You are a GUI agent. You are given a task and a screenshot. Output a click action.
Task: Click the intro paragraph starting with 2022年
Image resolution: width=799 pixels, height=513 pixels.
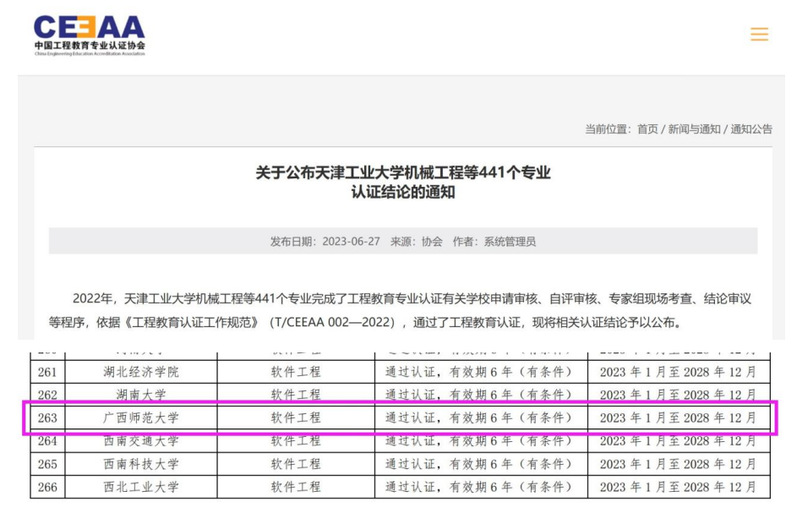click(x=400, y=310)
